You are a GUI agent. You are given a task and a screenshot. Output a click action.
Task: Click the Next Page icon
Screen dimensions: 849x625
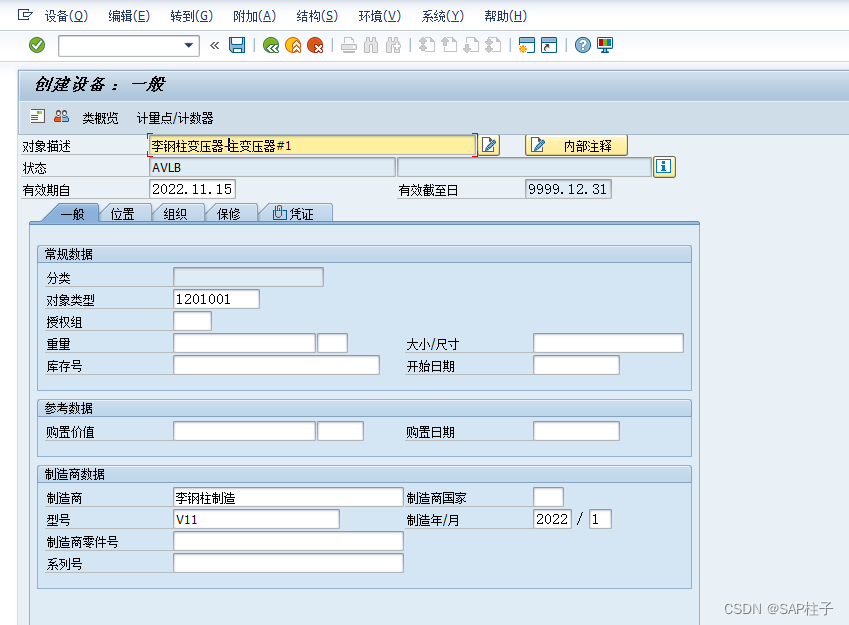point(471,45)
